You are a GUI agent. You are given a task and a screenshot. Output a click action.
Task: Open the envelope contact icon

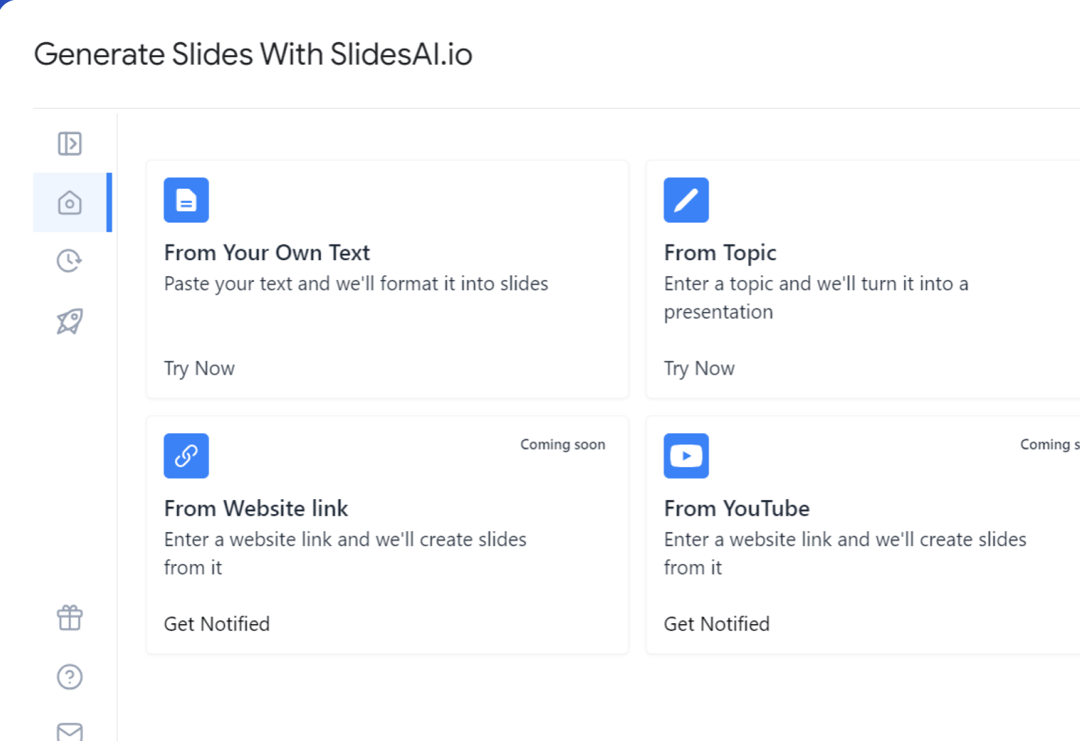tap(70, 731)
